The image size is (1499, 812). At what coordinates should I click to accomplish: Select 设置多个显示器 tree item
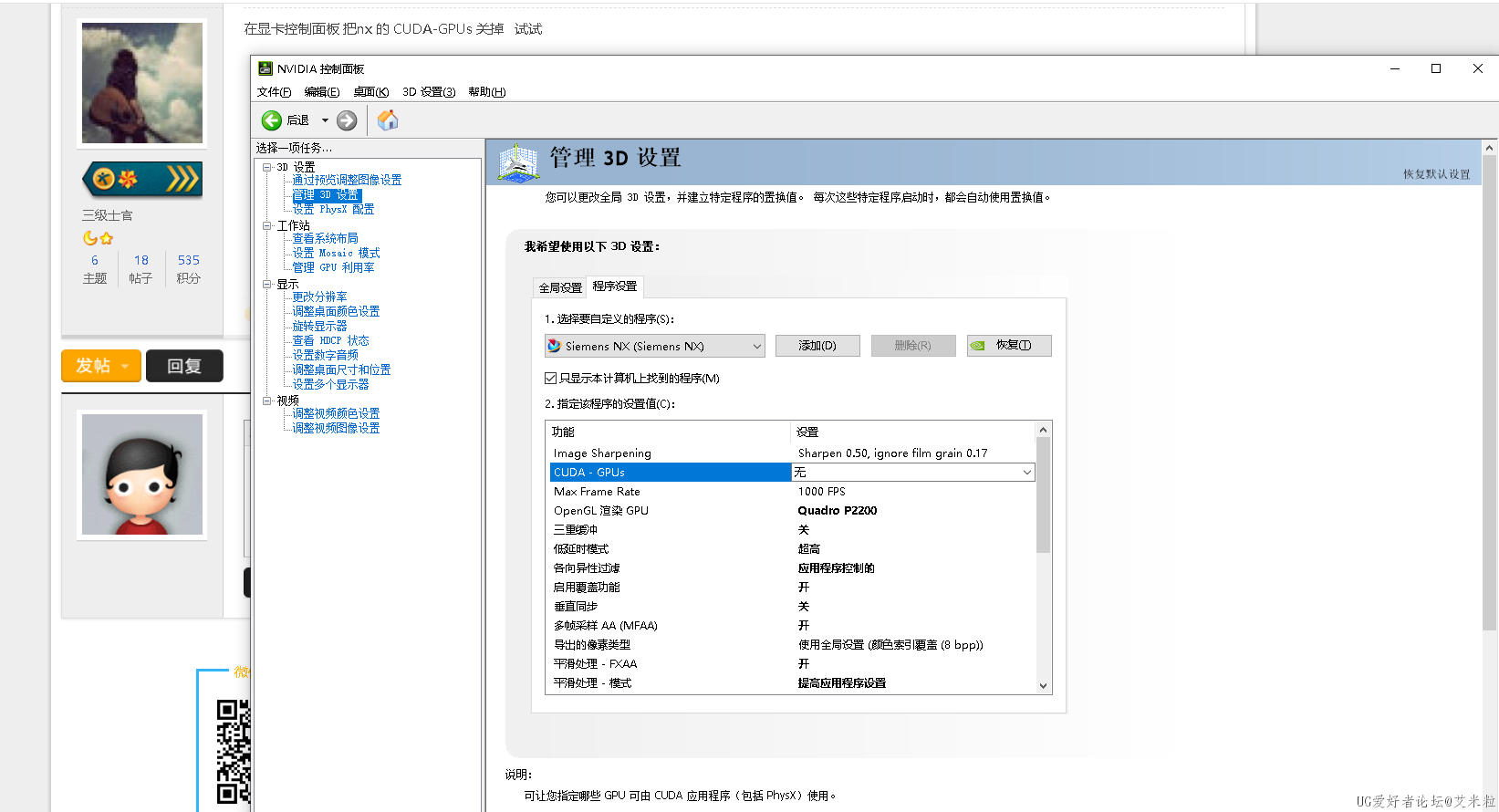point(330,385)
